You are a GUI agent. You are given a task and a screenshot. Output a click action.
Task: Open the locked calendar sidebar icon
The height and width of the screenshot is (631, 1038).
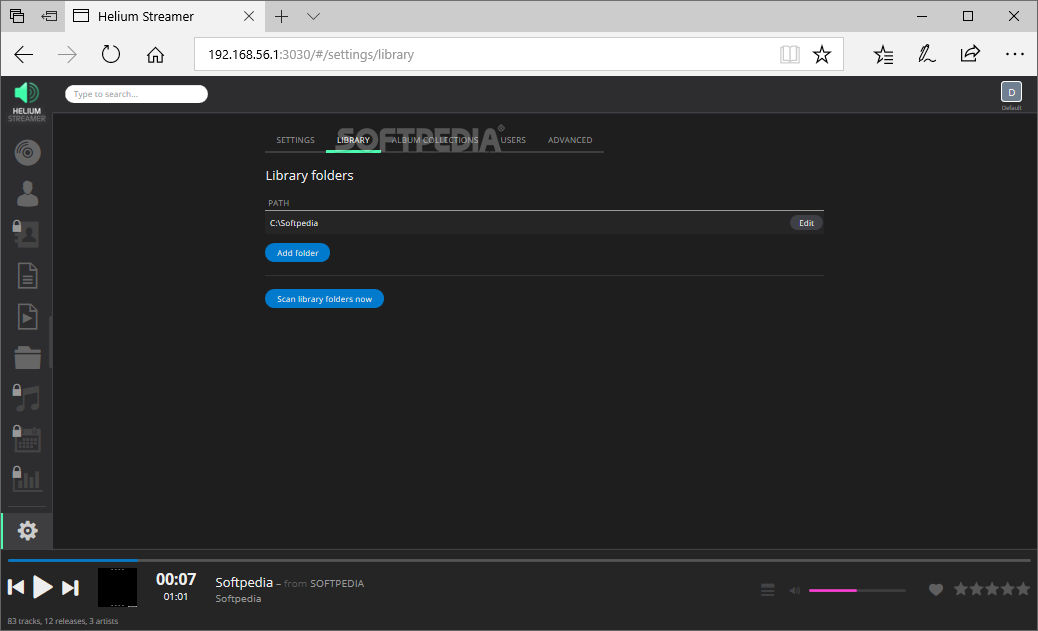26,438
